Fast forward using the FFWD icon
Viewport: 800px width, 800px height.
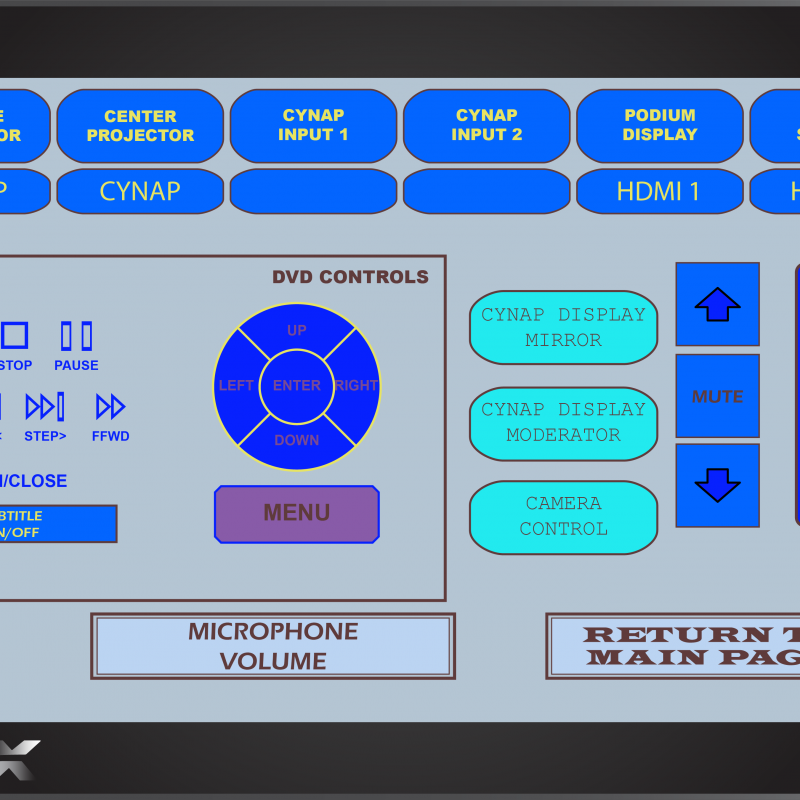110,407
